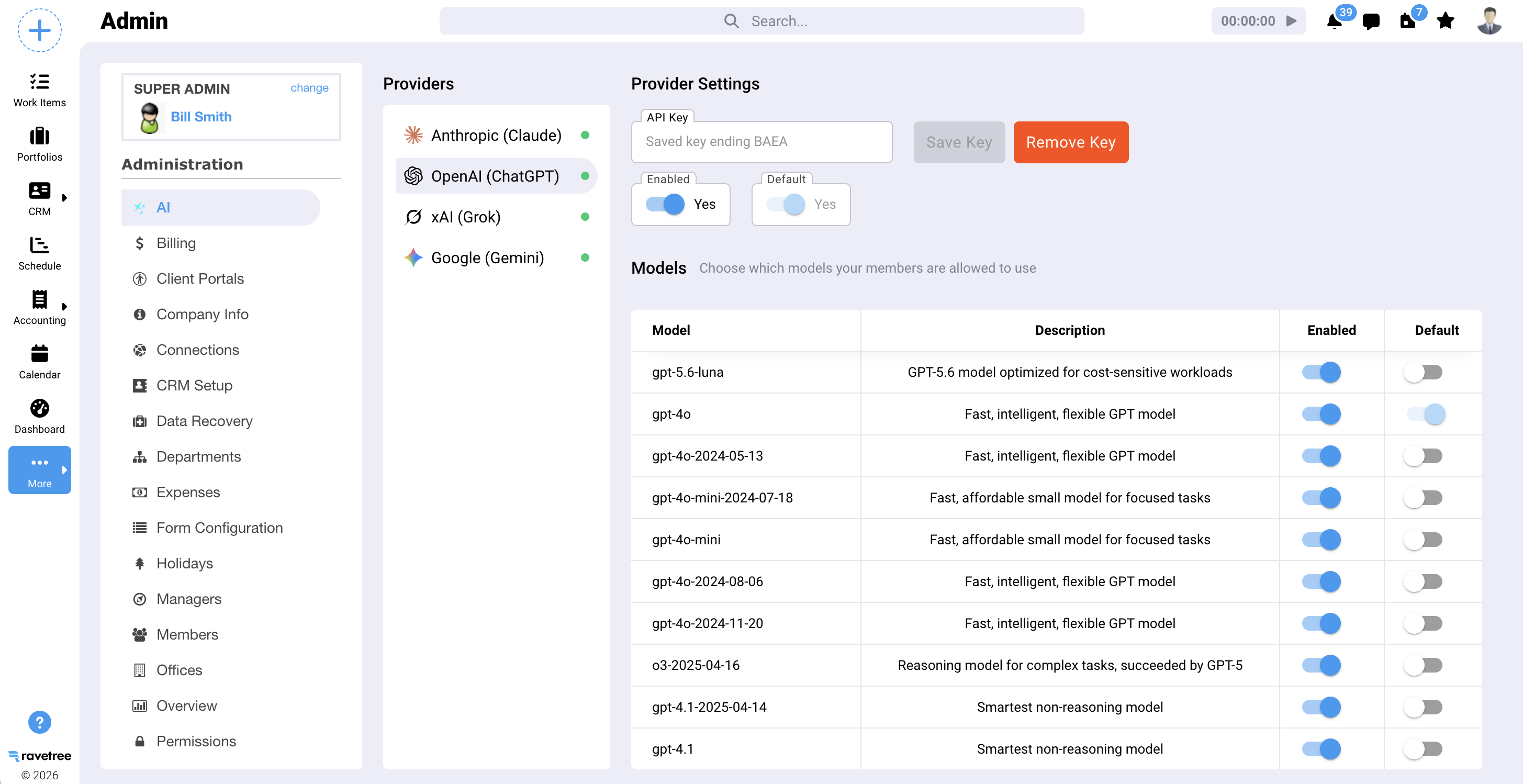The width and height of the screenshot is (1523, 784).
Task: Click the Google Gemini logo icon
Action: pos(413,257)
